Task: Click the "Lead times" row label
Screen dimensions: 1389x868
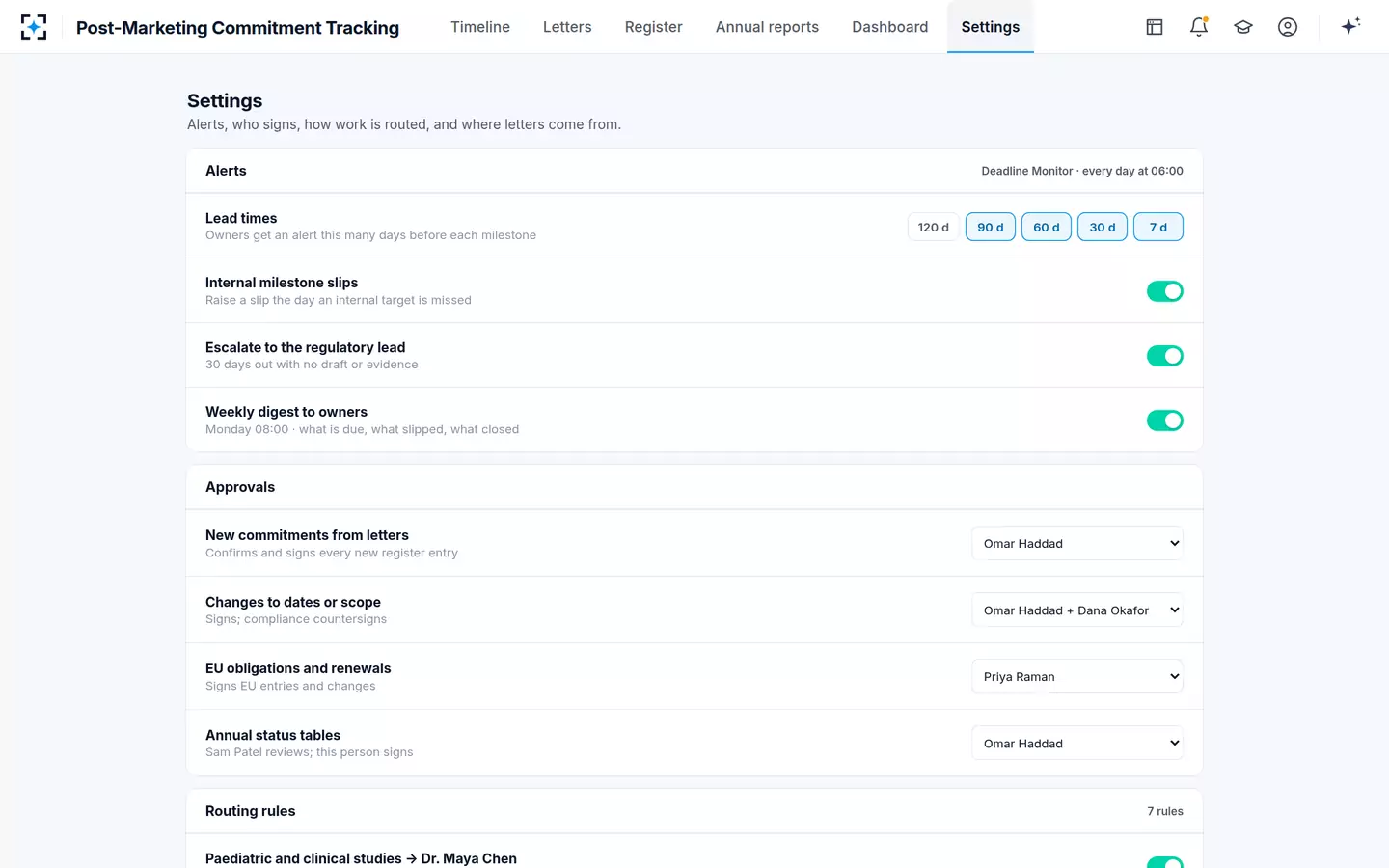Action: [241, 218]
